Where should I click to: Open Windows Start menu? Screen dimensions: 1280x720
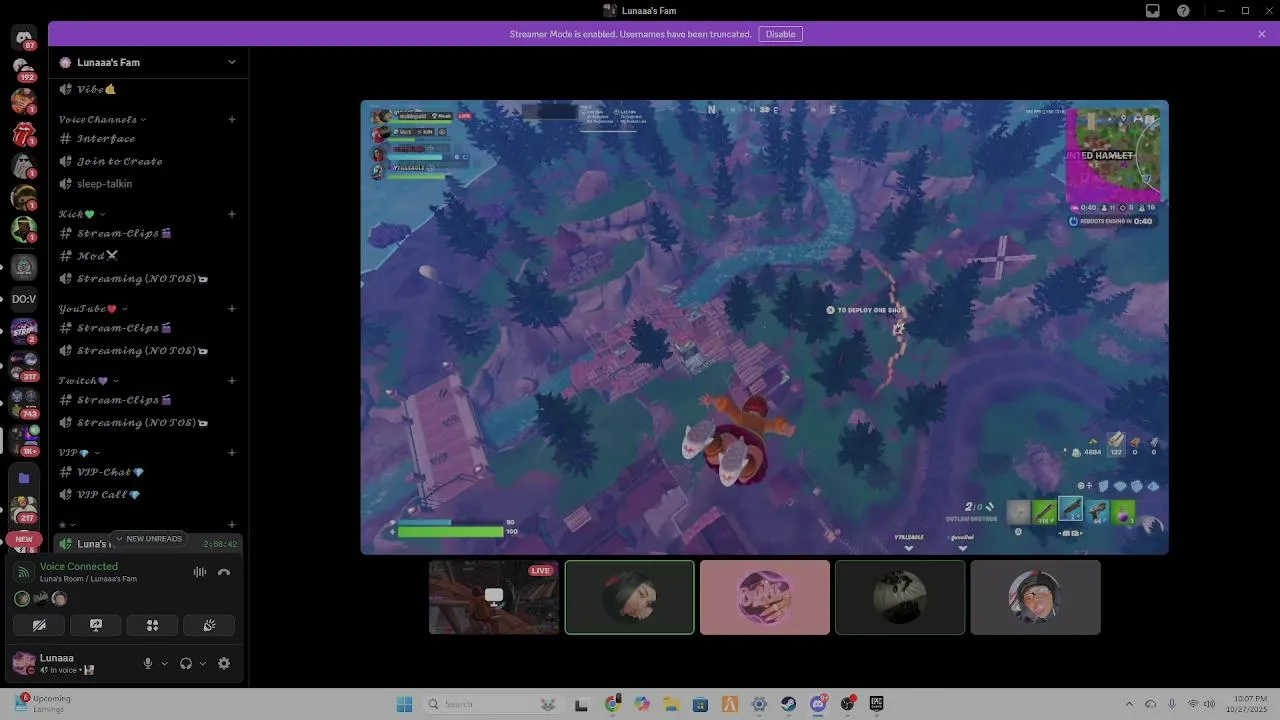point(404,704)
